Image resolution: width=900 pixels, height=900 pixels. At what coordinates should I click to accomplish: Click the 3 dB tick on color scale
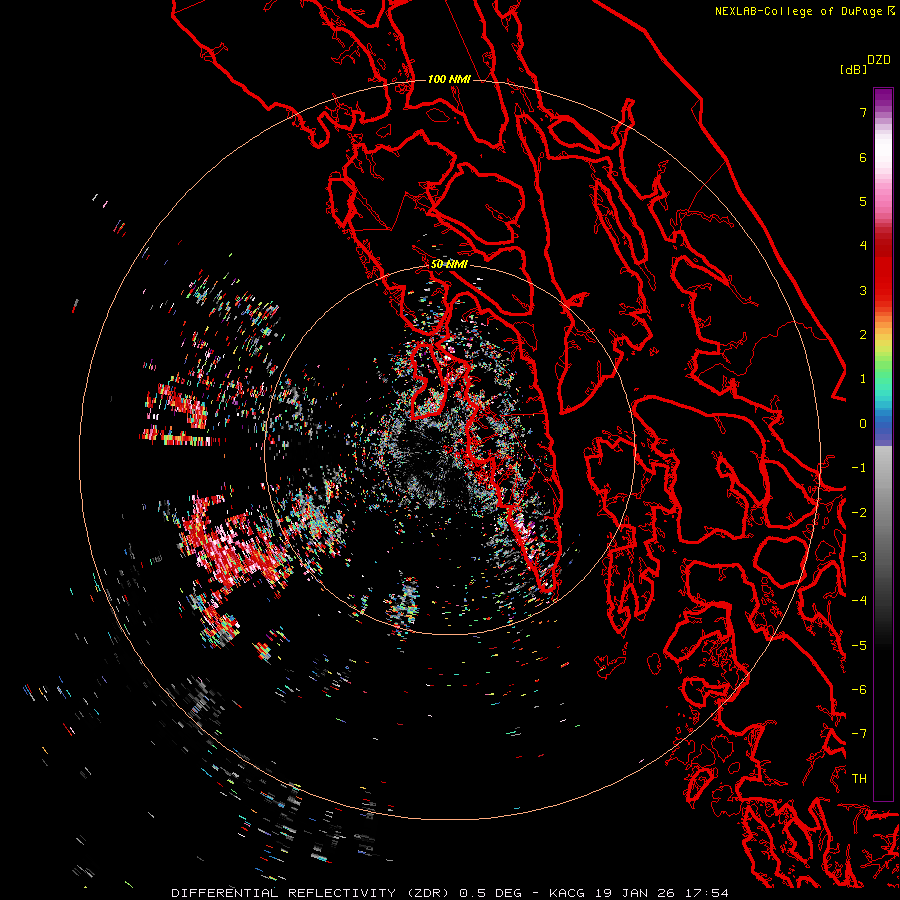coord(863,290)
